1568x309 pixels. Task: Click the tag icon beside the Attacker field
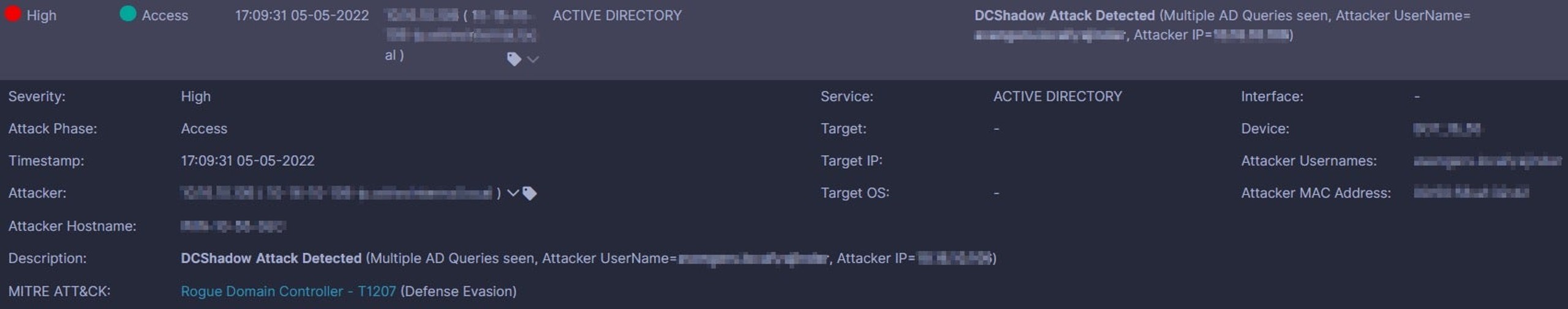point(530,193)
